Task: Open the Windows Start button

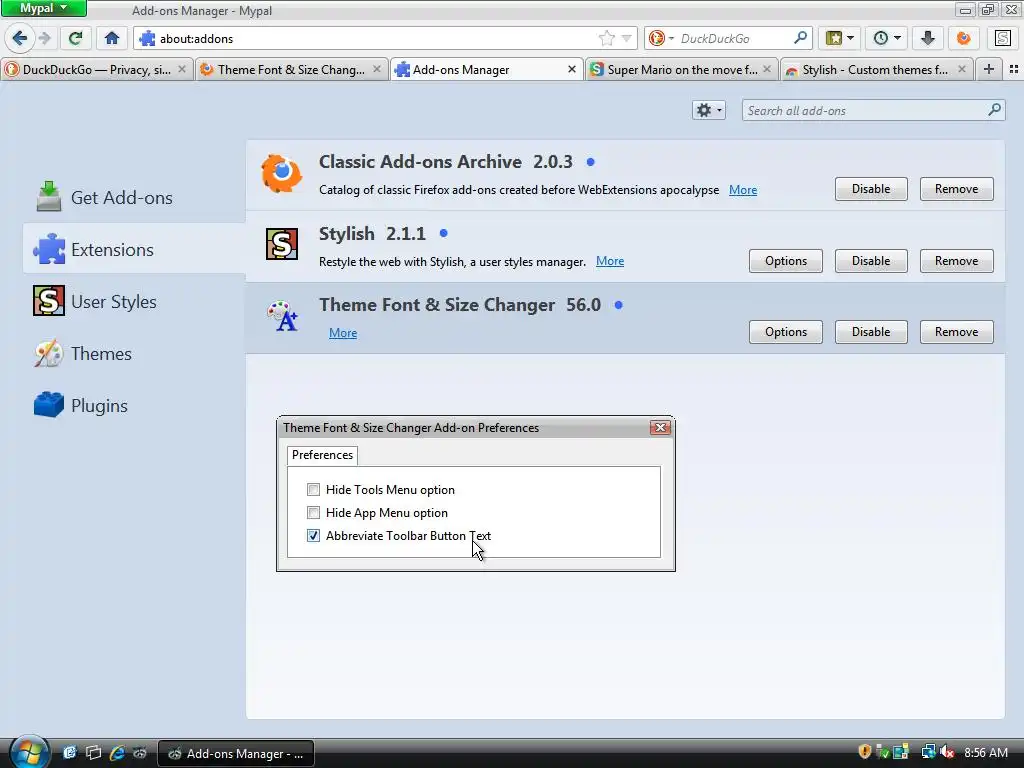Action: (x=29, y=752)
